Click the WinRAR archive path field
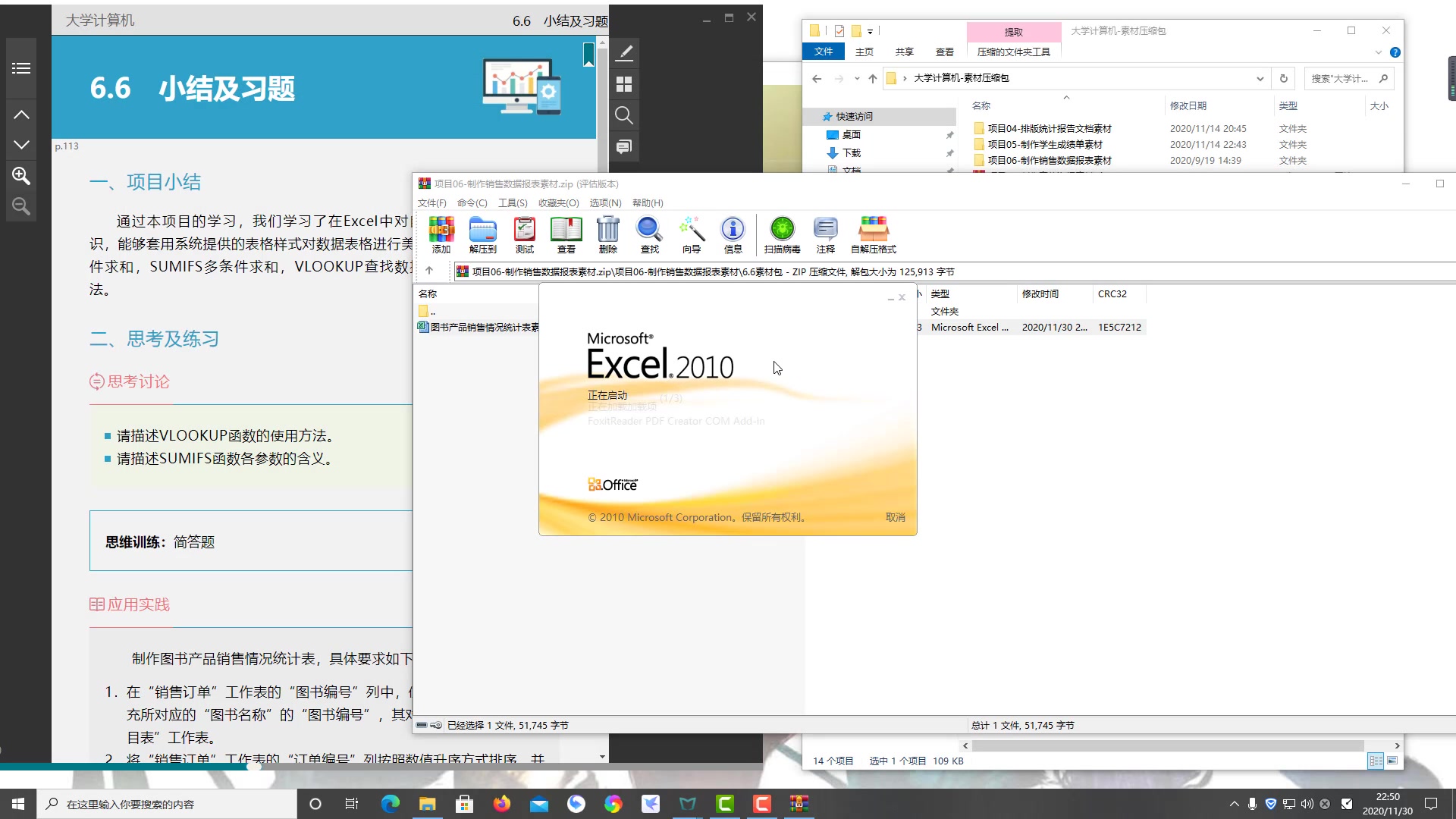 pos(954,271)
